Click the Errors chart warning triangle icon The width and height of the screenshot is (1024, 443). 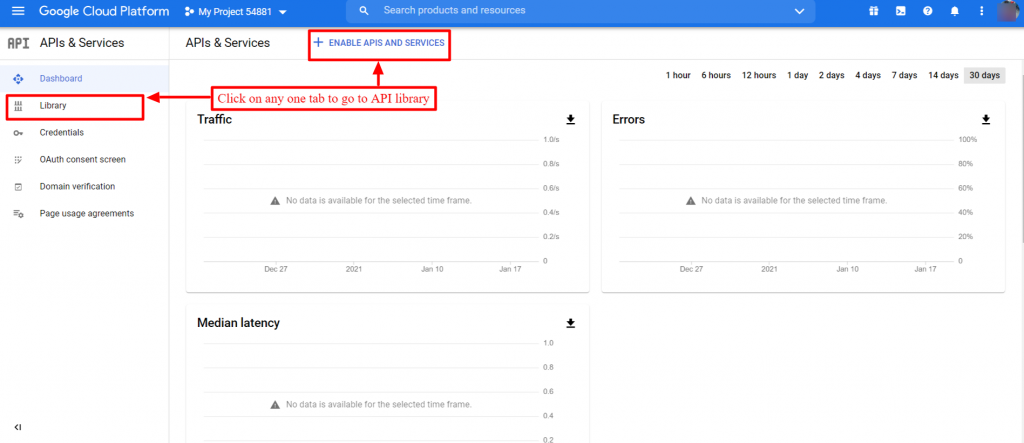pos(690,201)
